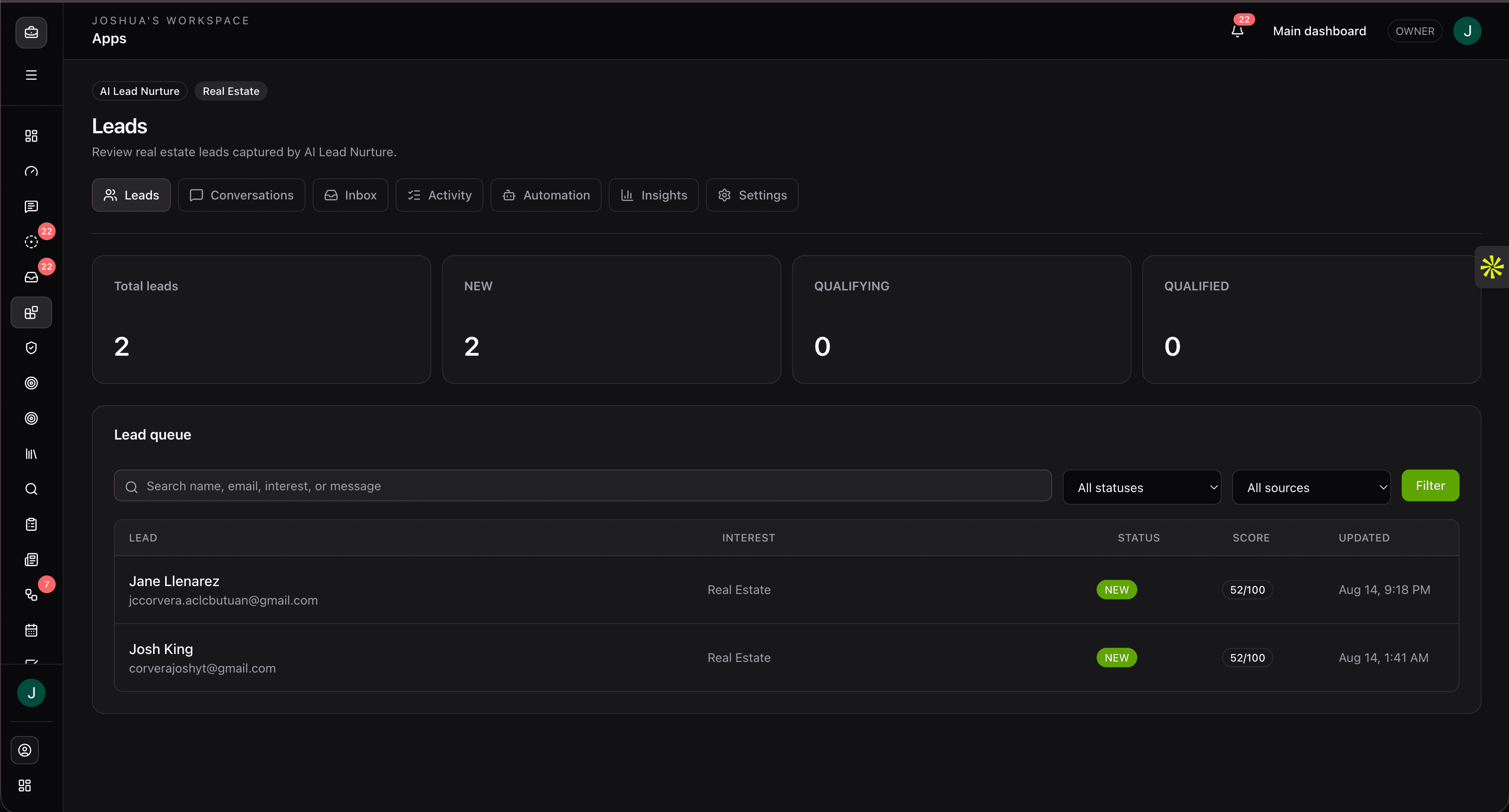Open the dashed circle icon with 22 badge
The width and height of the screenshot is (1509, 812).
[x=31, y=242]
